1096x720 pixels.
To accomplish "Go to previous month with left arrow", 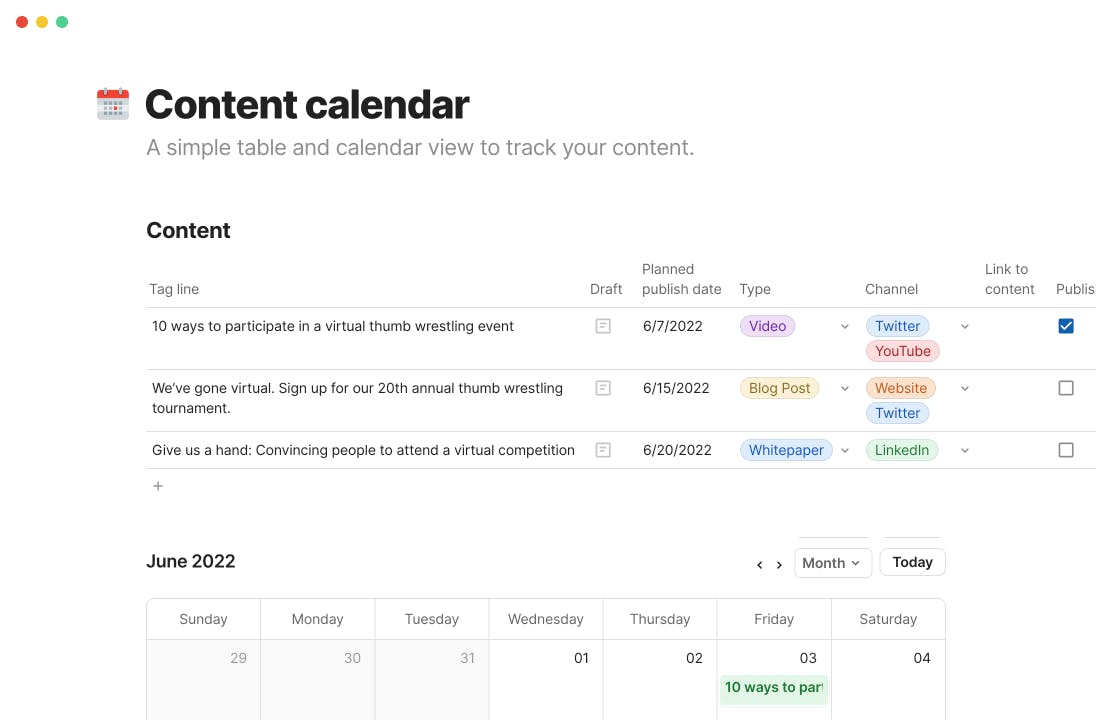I will pyautogui.click(x=760, y=564).
